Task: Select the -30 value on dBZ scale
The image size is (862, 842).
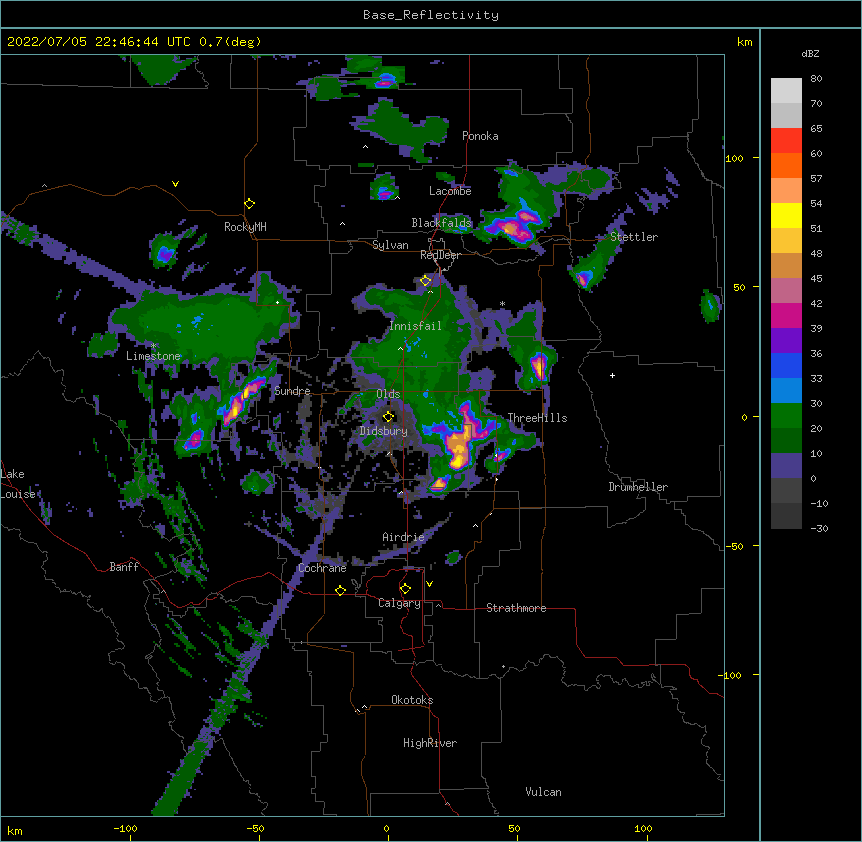Action: click(819, 528)
